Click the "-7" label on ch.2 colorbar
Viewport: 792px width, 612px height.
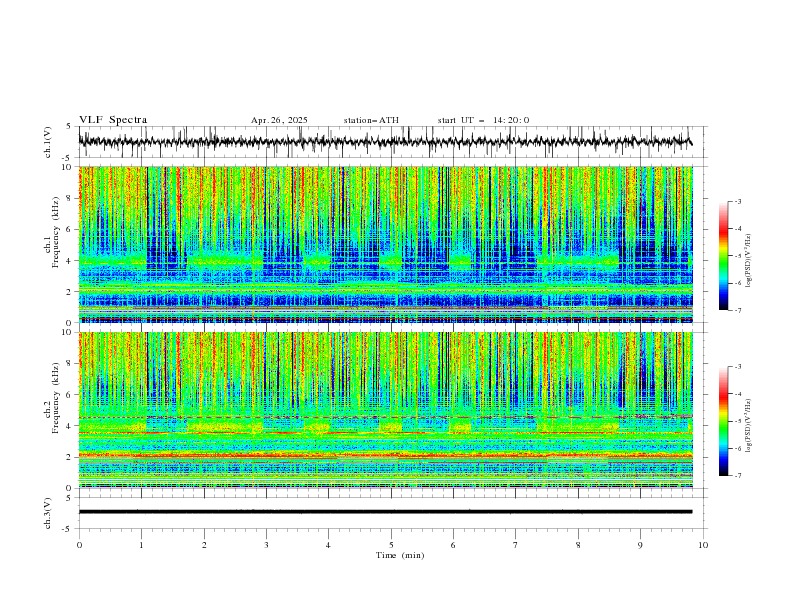(738, 476)
